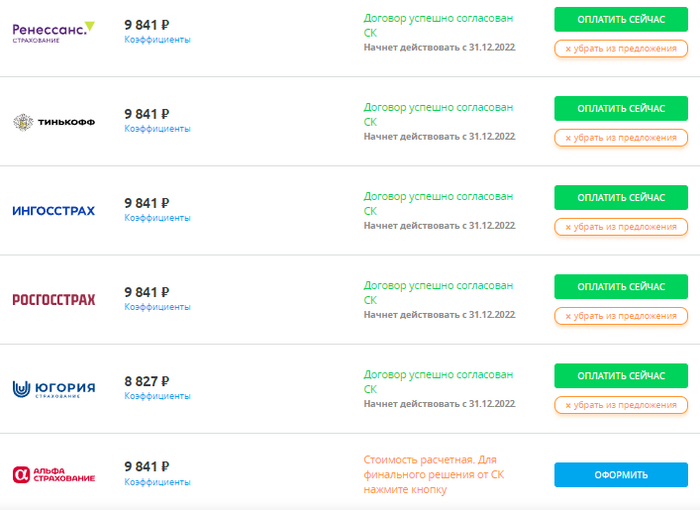The height and width of the screenshot is (510, 700).
Task: Click the Югория insurance logo
Action: [53, 388]
